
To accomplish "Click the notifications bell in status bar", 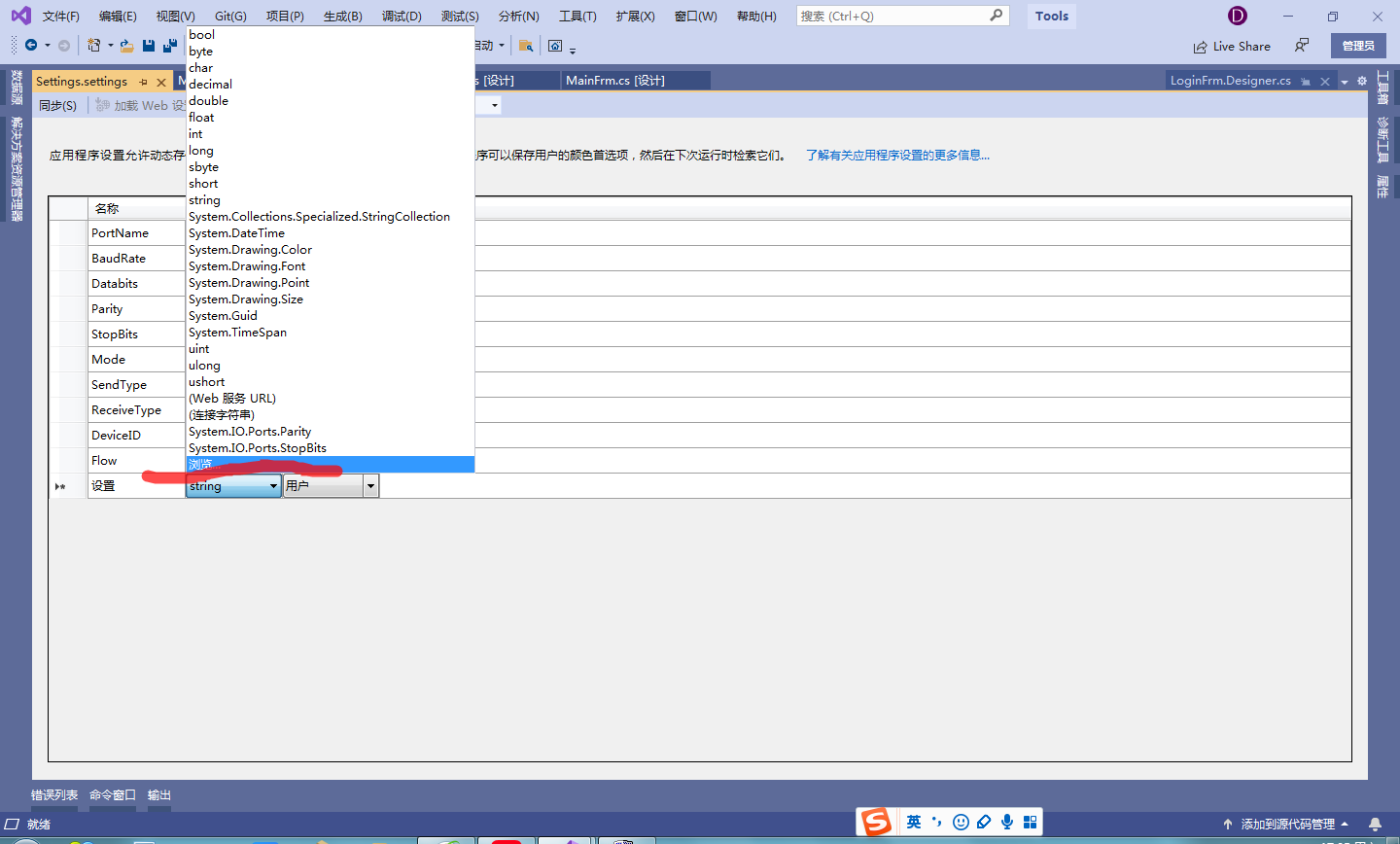I will [1375, 824].
